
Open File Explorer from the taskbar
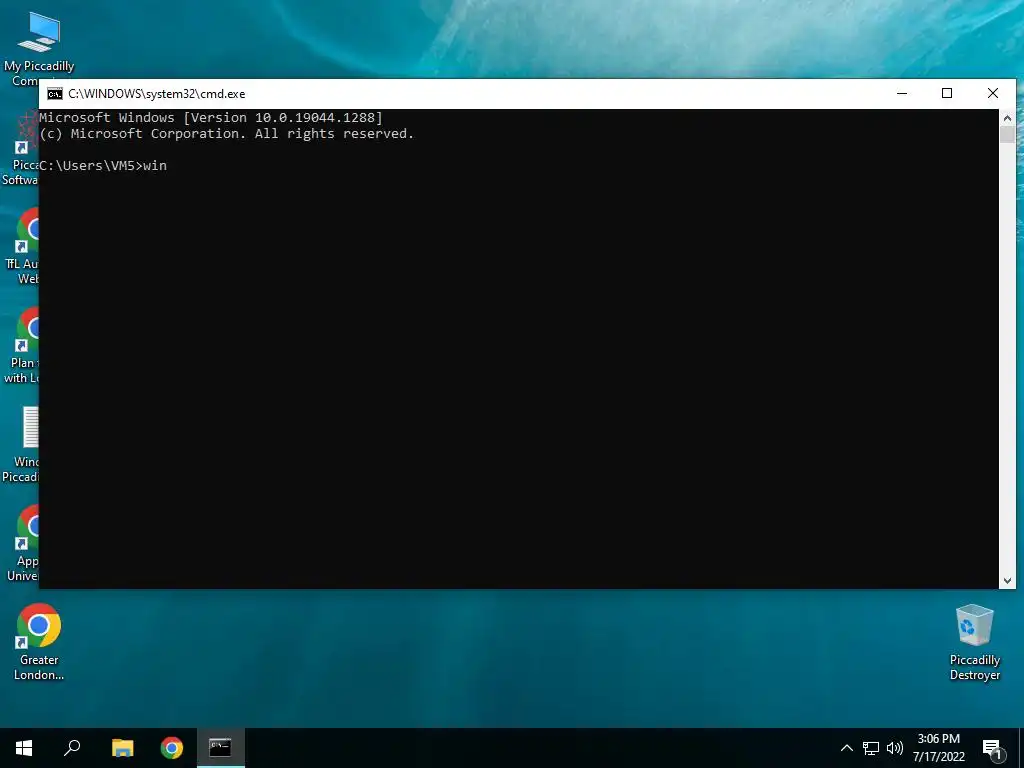[122, 748]
